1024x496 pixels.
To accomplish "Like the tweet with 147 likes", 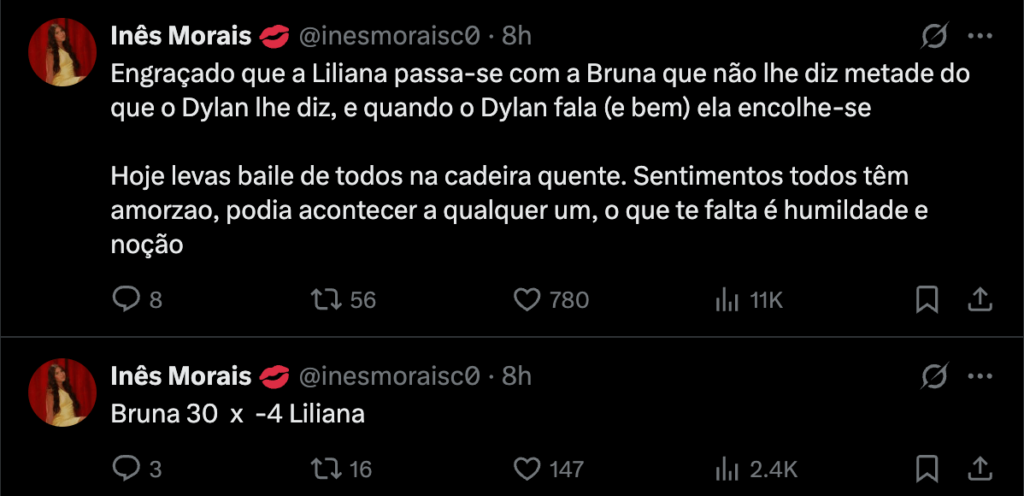I will tap(526, 467).
